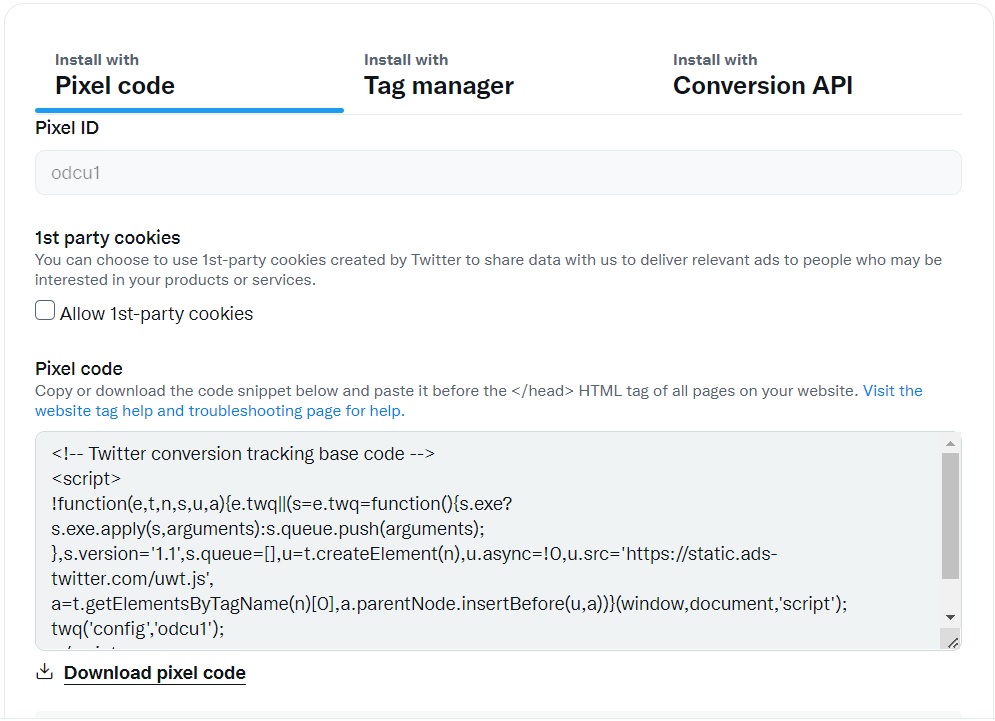Click the code box scroll up arrow
This screenshot has width=995, height=721.
pyautogui.click(x=950, y=443)
